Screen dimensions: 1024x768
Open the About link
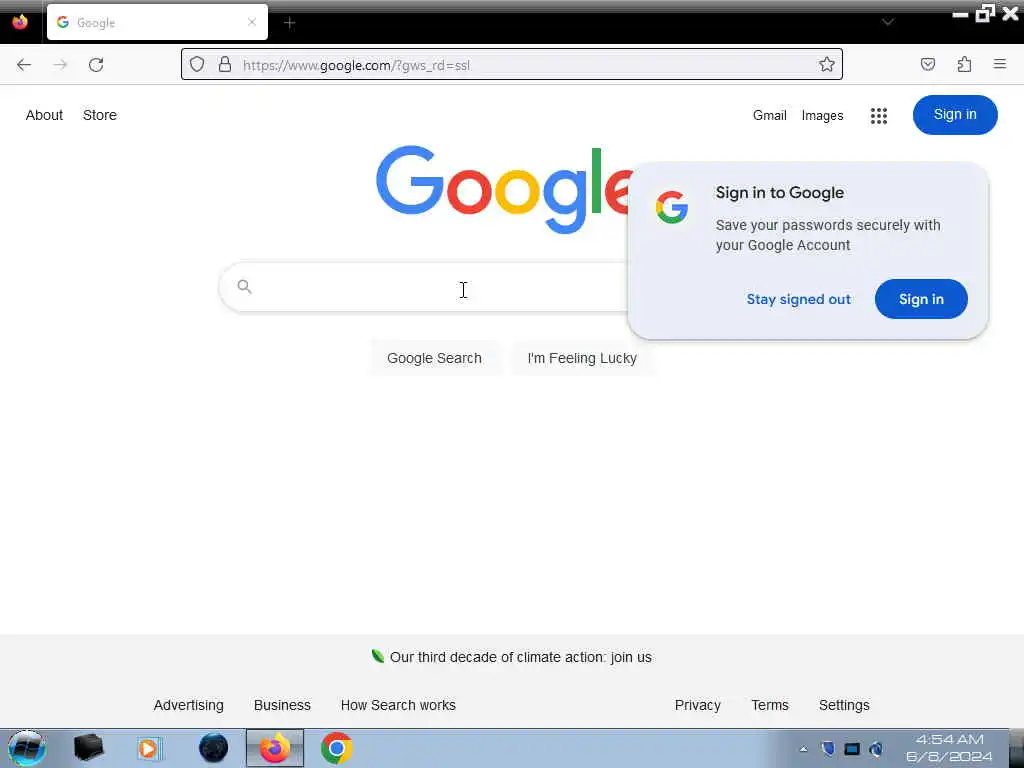pyautogui.click(x=44, y=115)
